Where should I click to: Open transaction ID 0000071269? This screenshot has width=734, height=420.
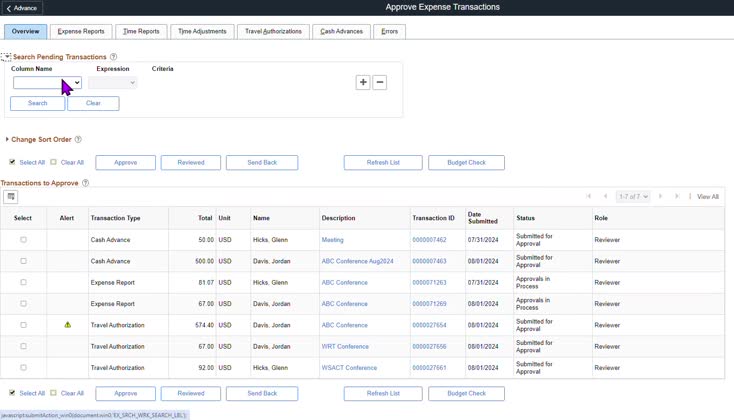pos(429,304)
